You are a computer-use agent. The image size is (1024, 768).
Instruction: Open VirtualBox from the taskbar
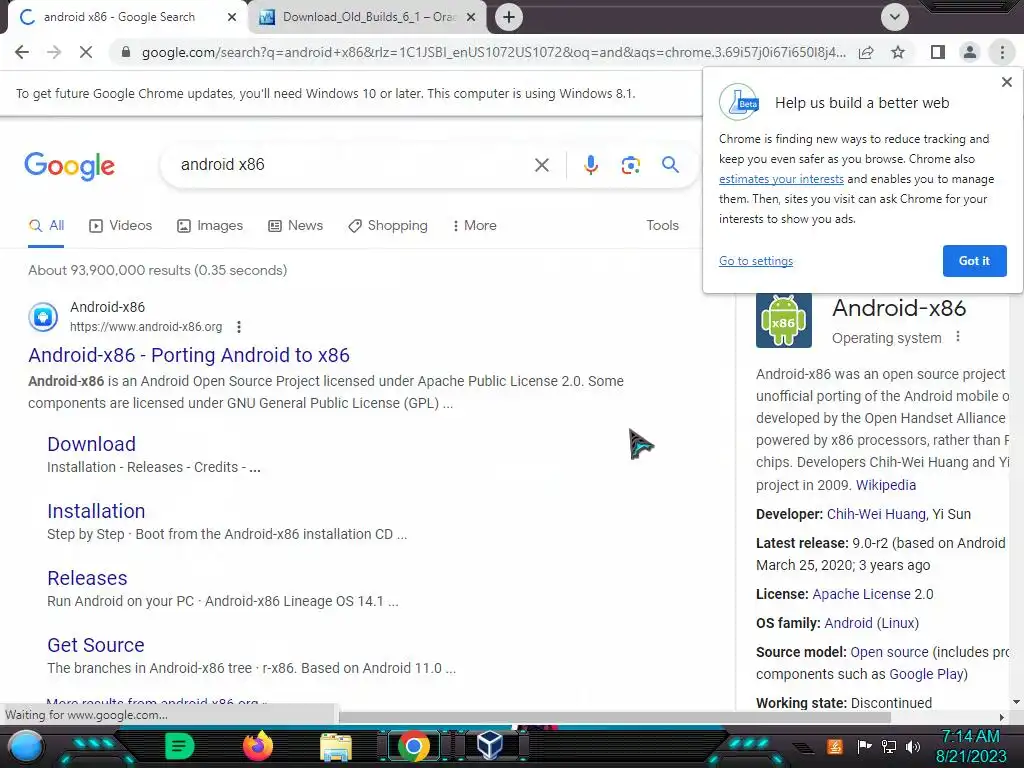[x=490, y=745]
